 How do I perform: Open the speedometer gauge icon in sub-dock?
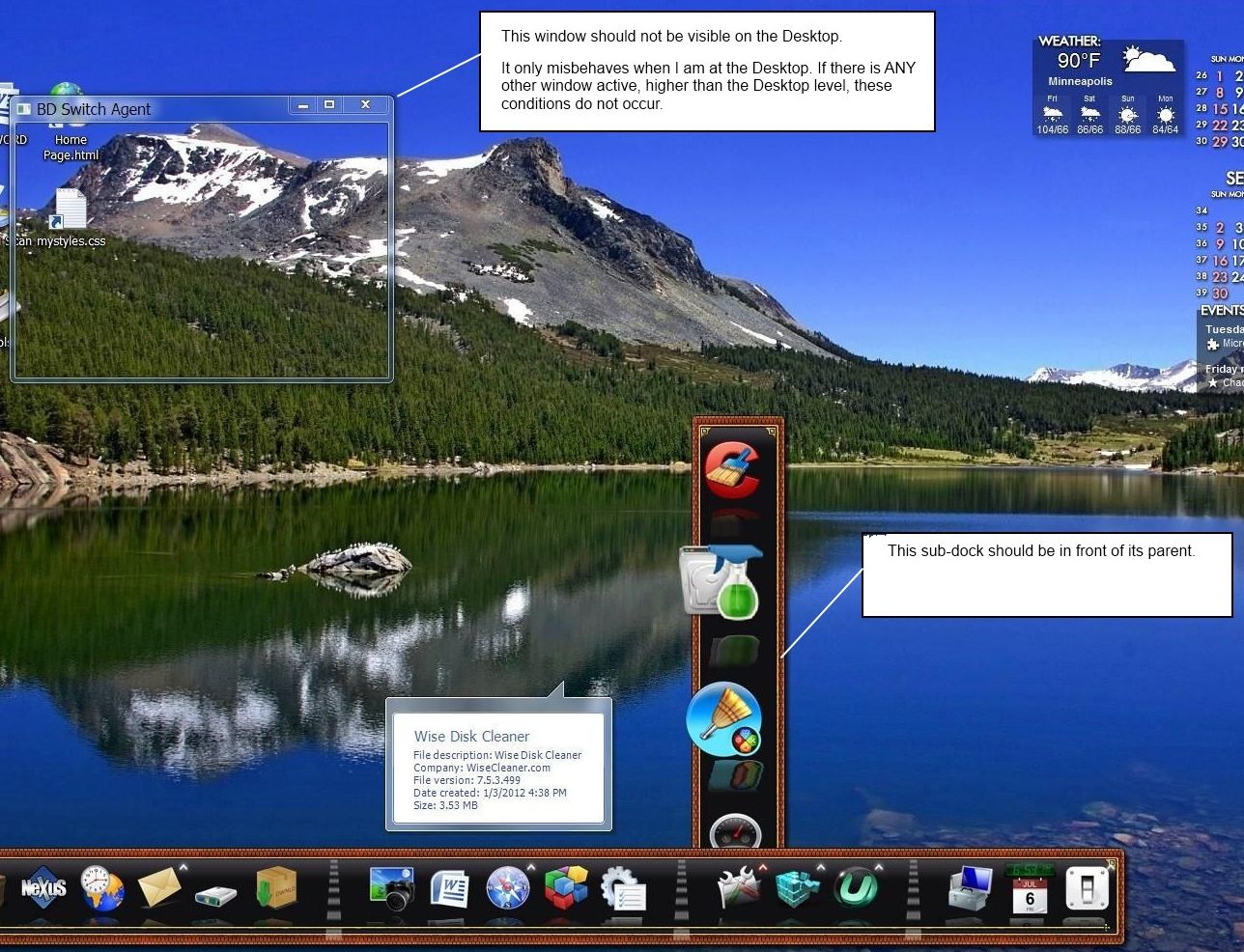(735, 832)
